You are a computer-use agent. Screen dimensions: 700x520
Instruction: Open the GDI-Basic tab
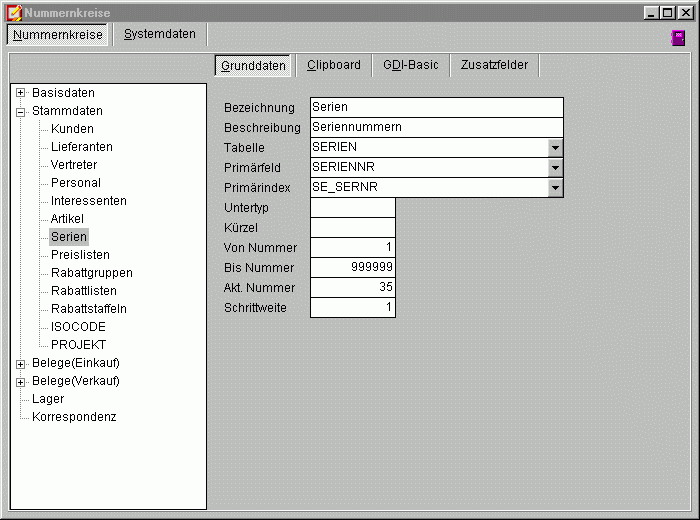411,65
